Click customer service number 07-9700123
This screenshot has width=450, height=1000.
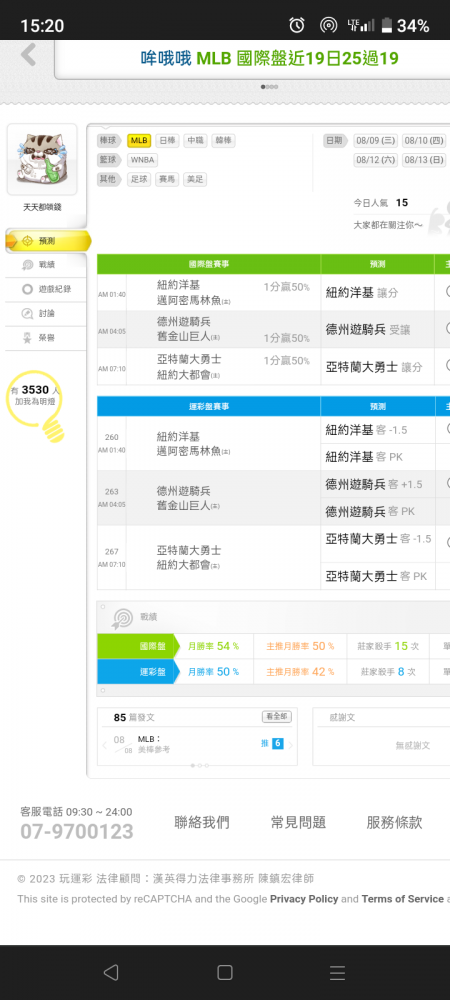77,832
